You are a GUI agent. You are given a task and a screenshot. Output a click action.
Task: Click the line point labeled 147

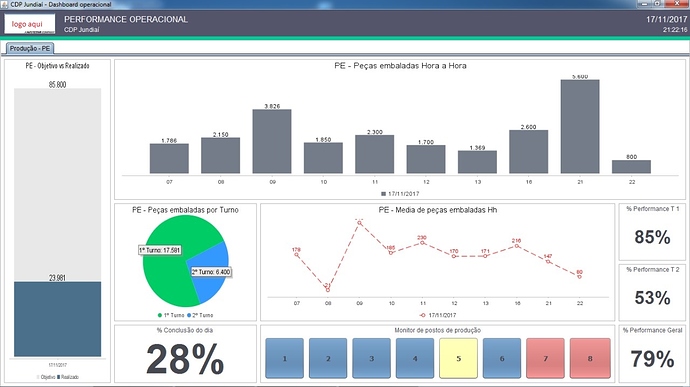coord(548,262)
